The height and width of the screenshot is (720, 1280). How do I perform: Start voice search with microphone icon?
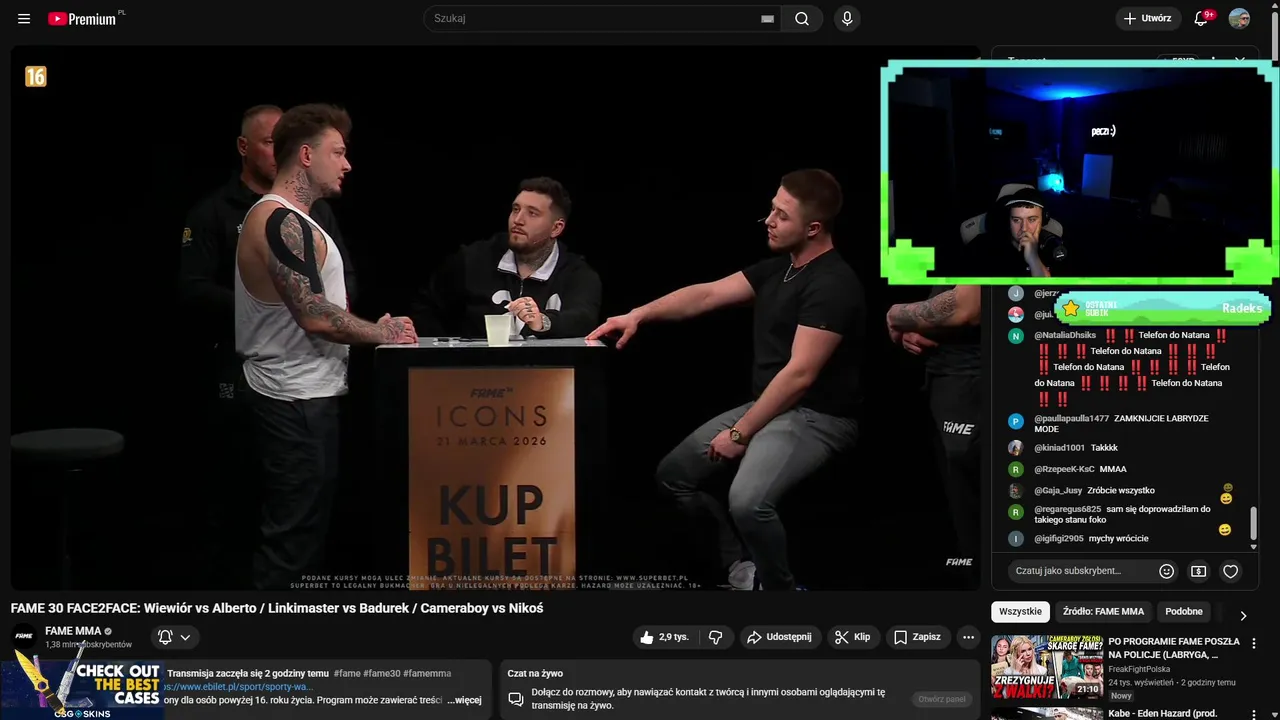pyautogui.click(x=847, y=18)
